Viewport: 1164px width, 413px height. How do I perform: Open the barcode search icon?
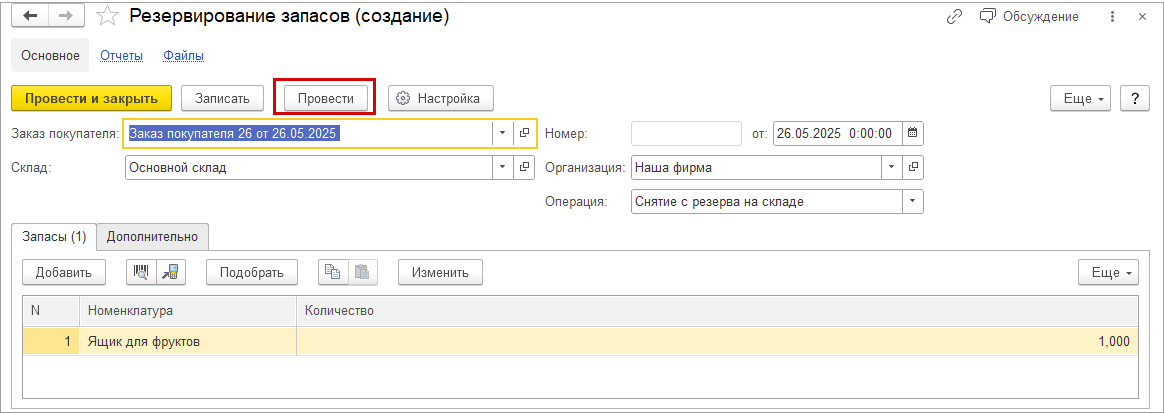coord(141,272)
